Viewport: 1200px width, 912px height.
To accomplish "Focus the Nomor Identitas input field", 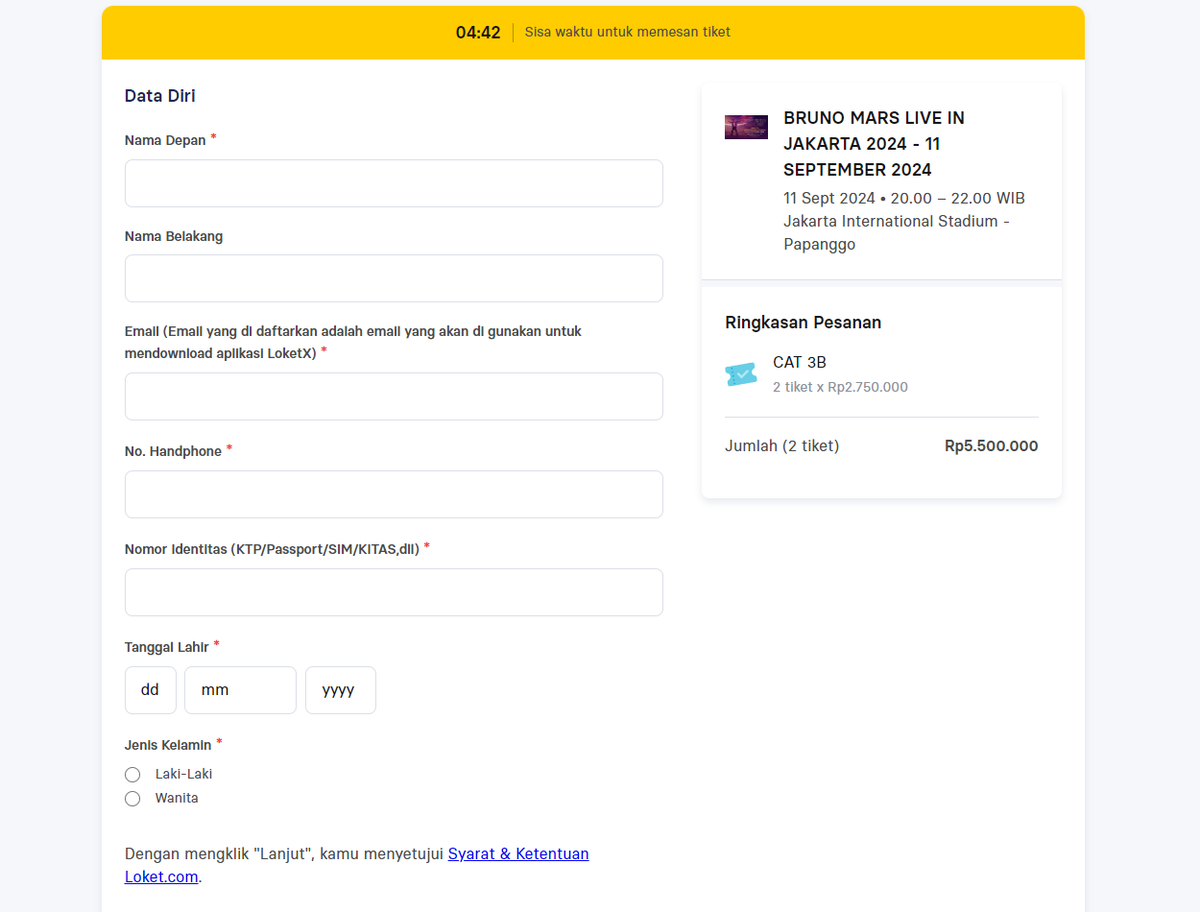I will point(394,592).
